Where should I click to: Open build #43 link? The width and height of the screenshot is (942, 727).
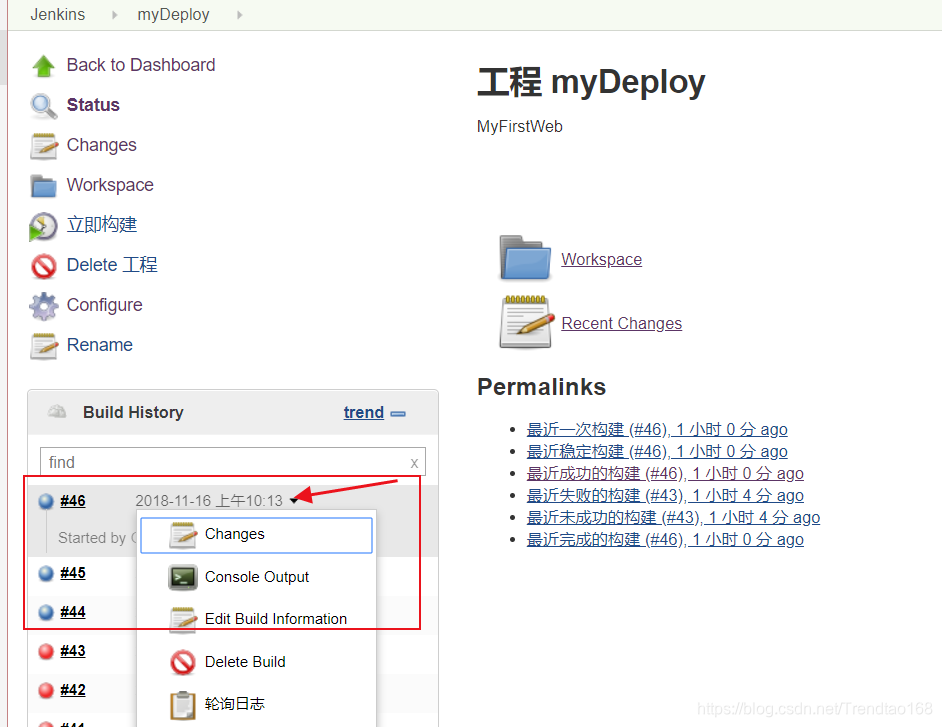pos(73,651)
